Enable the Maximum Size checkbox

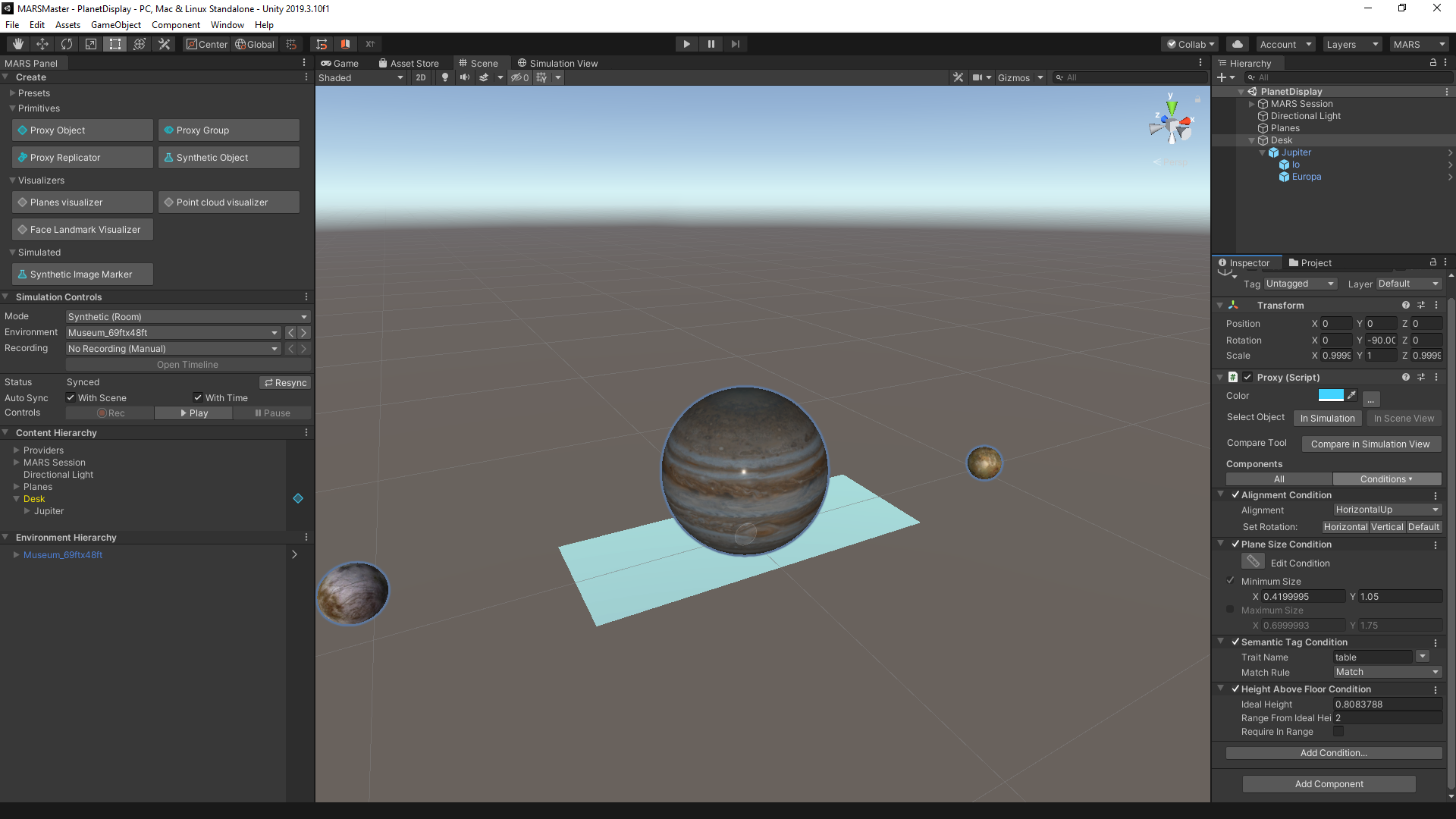click(x=1229, y=609)
